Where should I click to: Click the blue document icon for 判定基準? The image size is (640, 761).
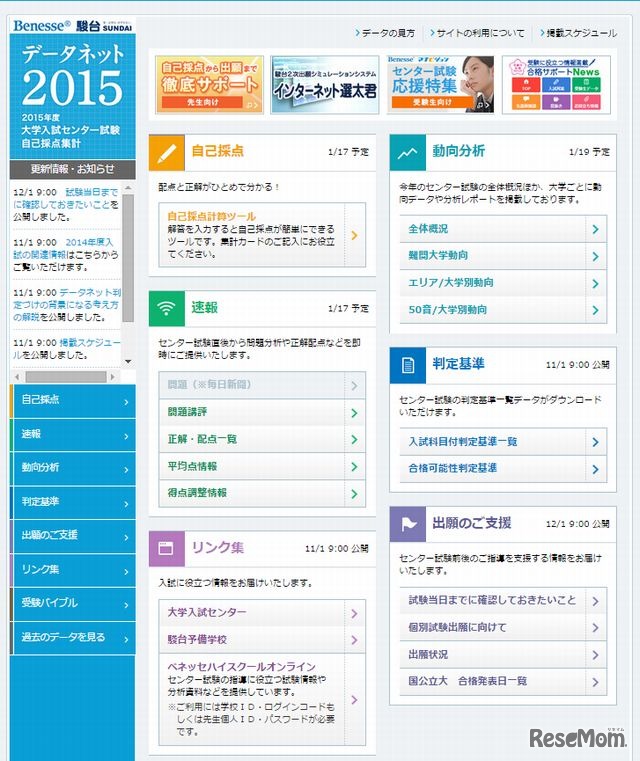click(x=408, y=365)
